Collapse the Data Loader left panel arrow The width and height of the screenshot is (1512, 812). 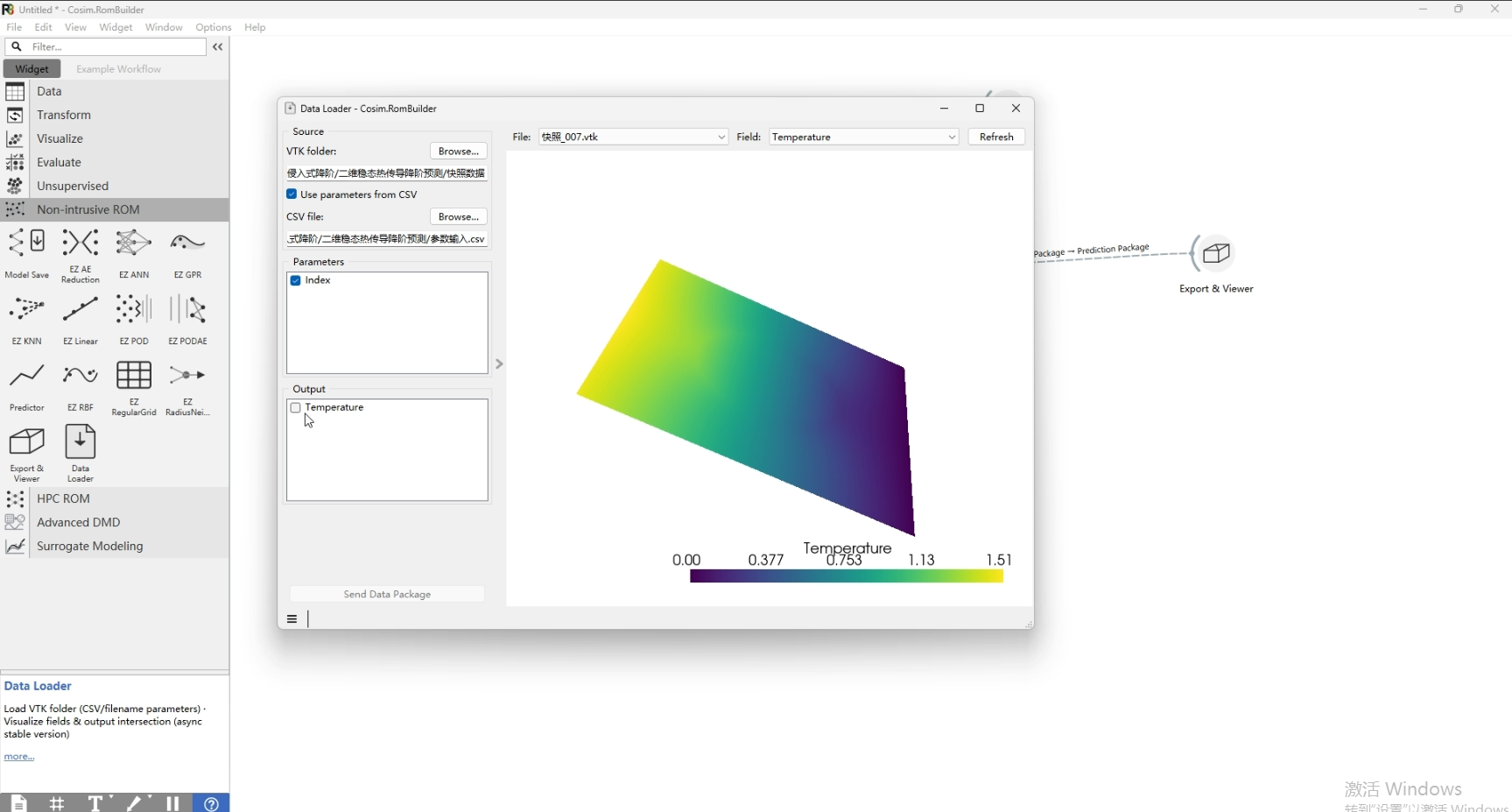point(499,364)
